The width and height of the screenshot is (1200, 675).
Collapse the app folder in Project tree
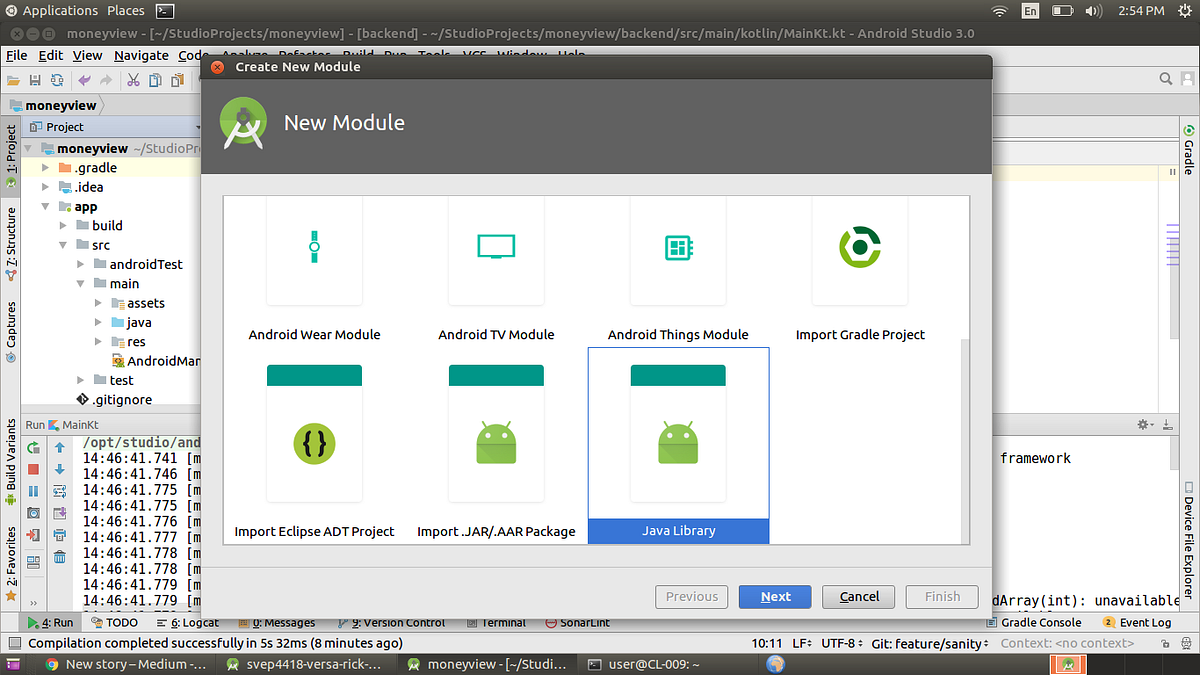(47, 206)
